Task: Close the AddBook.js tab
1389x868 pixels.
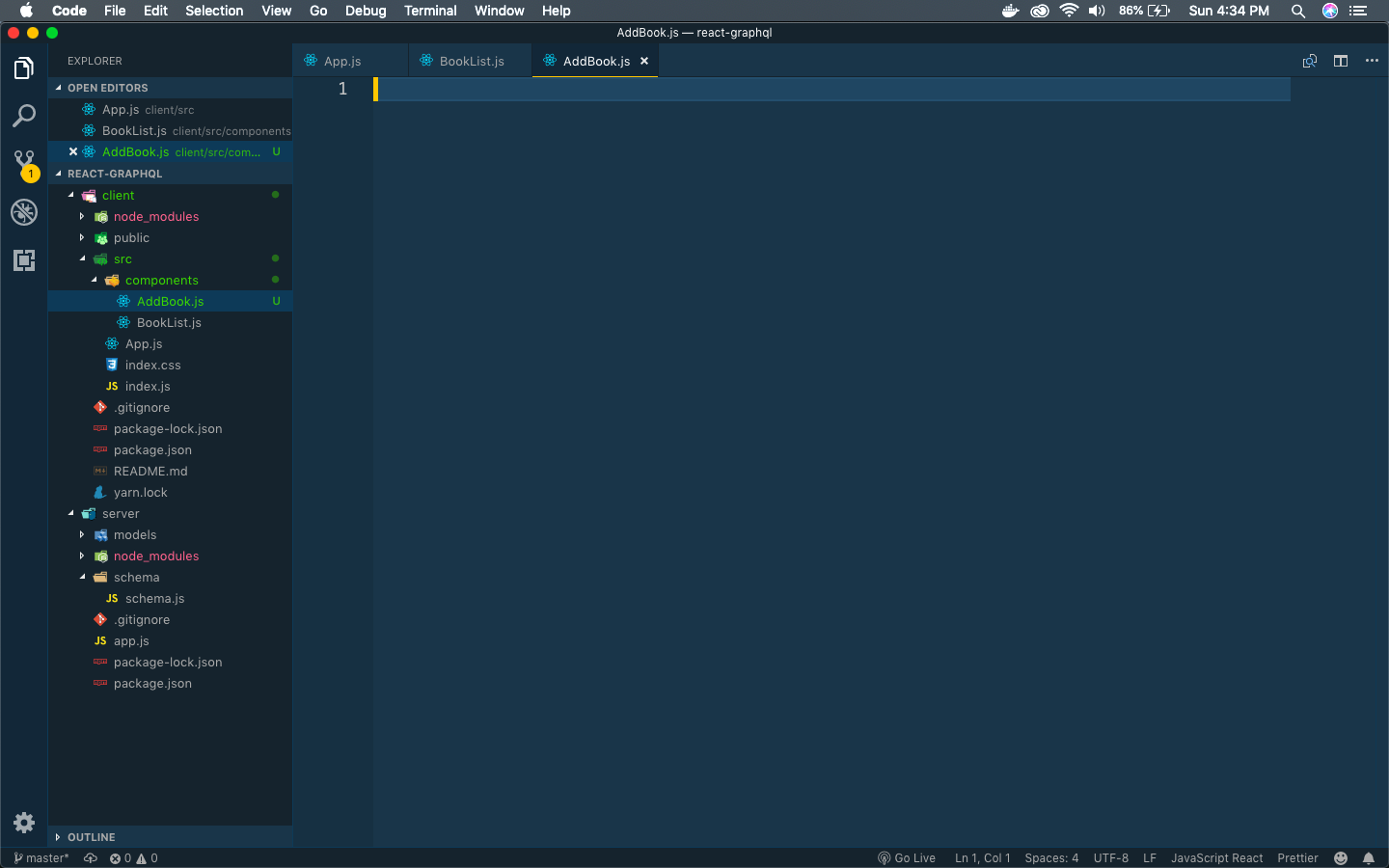Action: (644, 61)
